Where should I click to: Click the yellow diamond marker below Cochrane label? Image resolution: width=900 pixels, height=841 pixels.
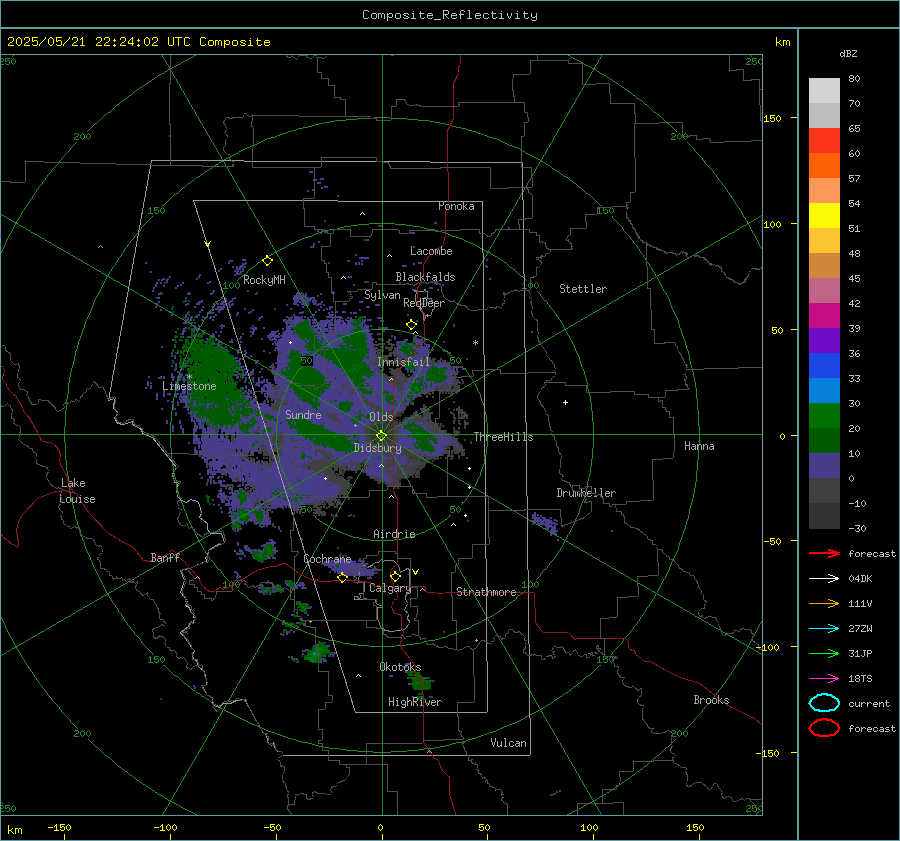pyautogui.click(x=342, y=578)
